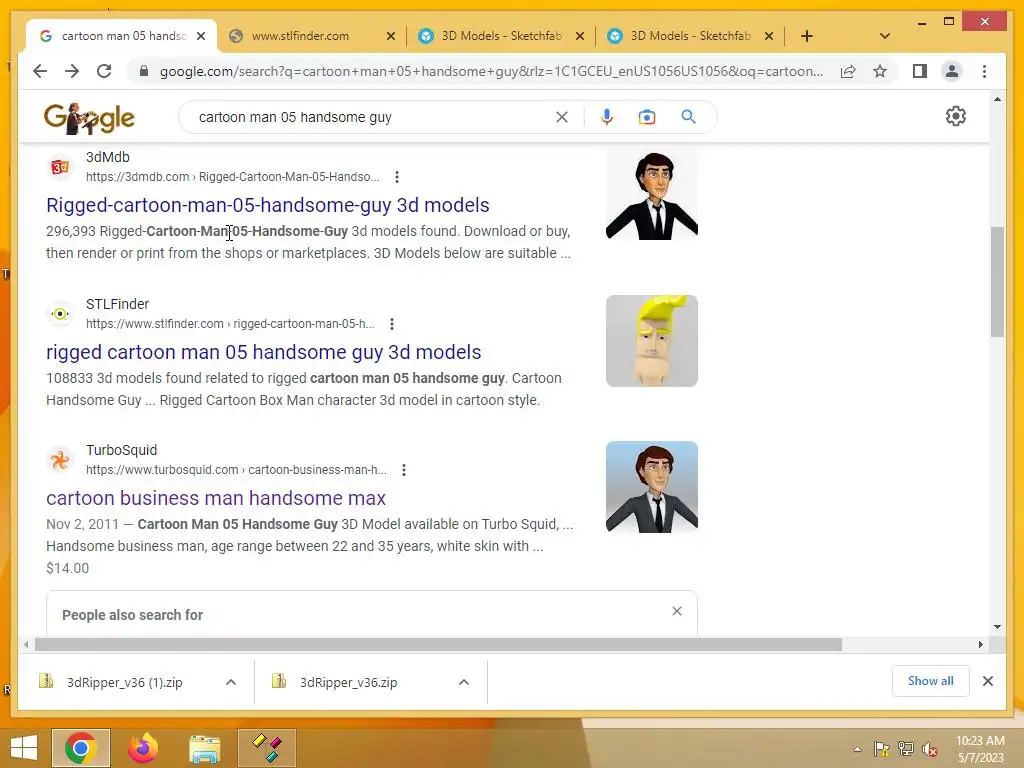Open the network tray icon
Image resolution: width=1024 pixels, height=768 pixels.
(x=906, y=749)
